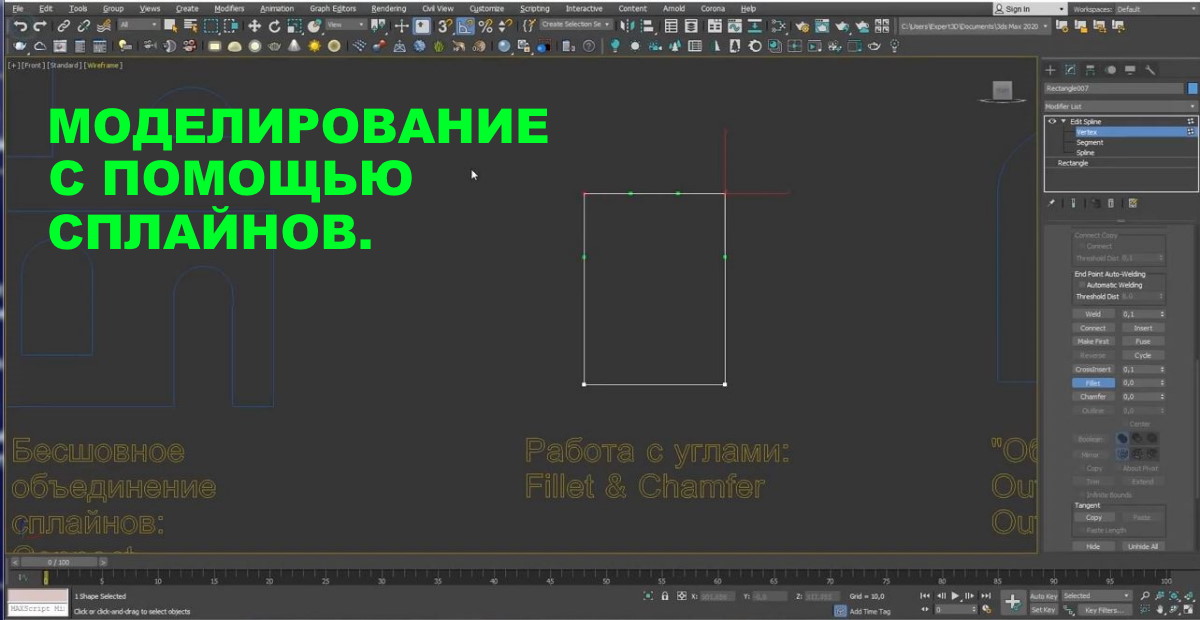Choose the Rectangular Selection Region tool
Image resolution: width=1200 pixels, height=620 pixels.
(211, 25)
